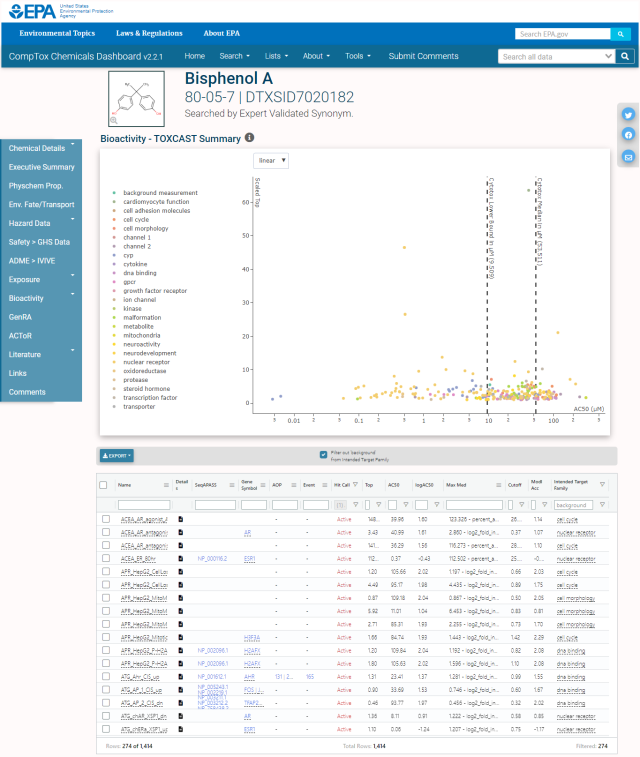
Task: Open the Name column menu icon
Action: [x=166, y=485]
